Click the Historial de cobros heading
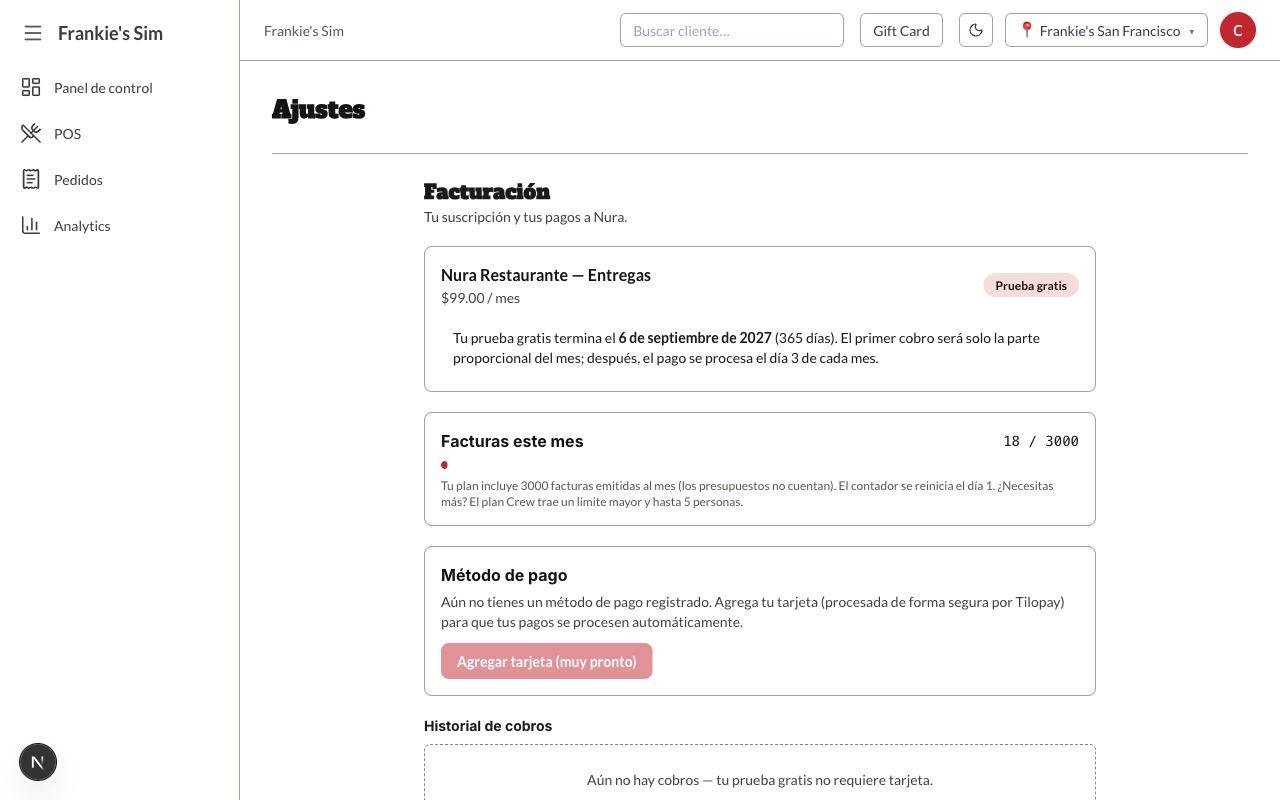Viewport: 1280px width, 800px height. (x=488, y=726)
